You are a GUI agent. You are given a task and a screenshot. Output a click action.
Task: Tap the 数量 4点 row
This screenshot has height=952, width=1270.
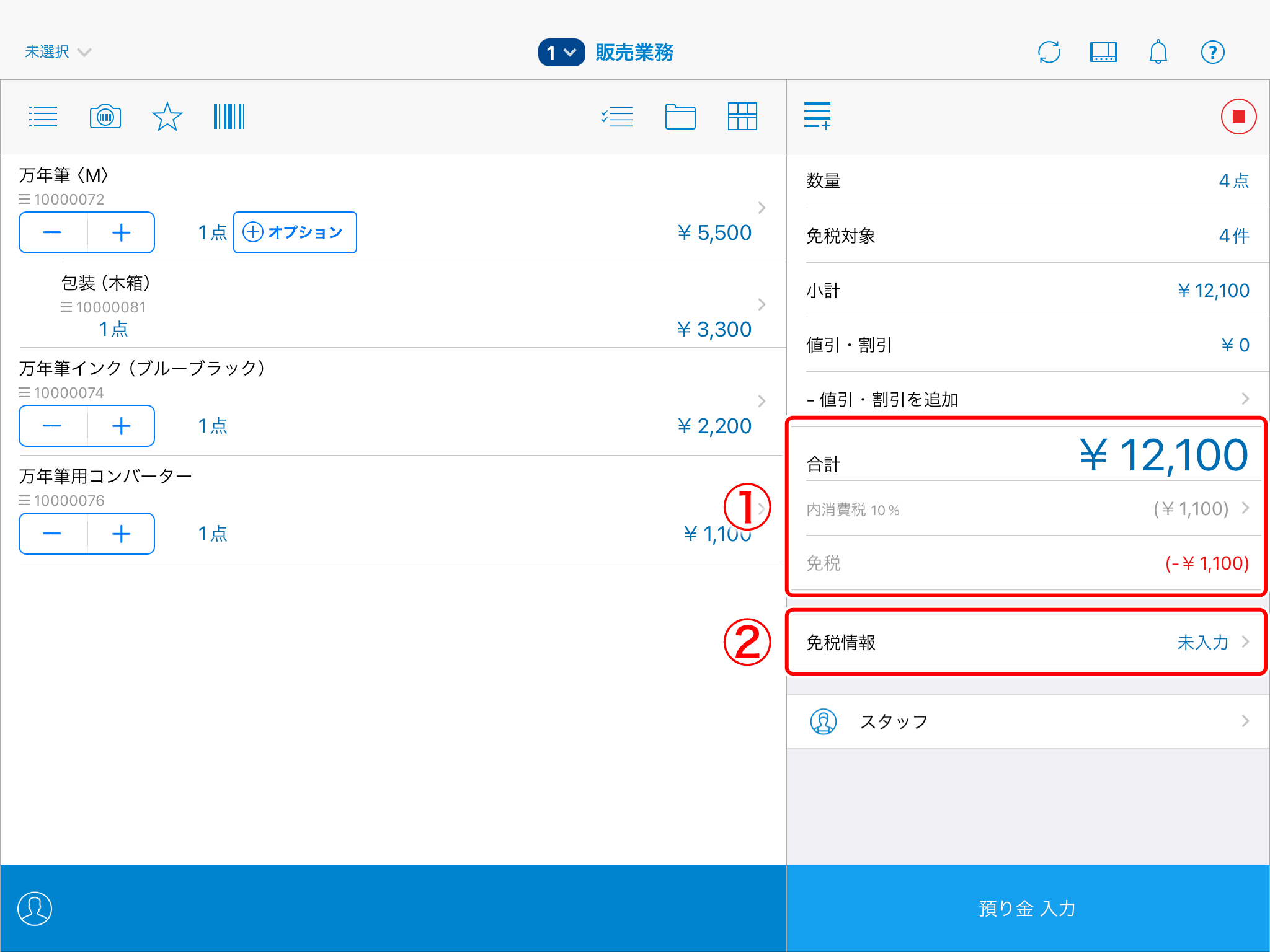coord(1028,181)
